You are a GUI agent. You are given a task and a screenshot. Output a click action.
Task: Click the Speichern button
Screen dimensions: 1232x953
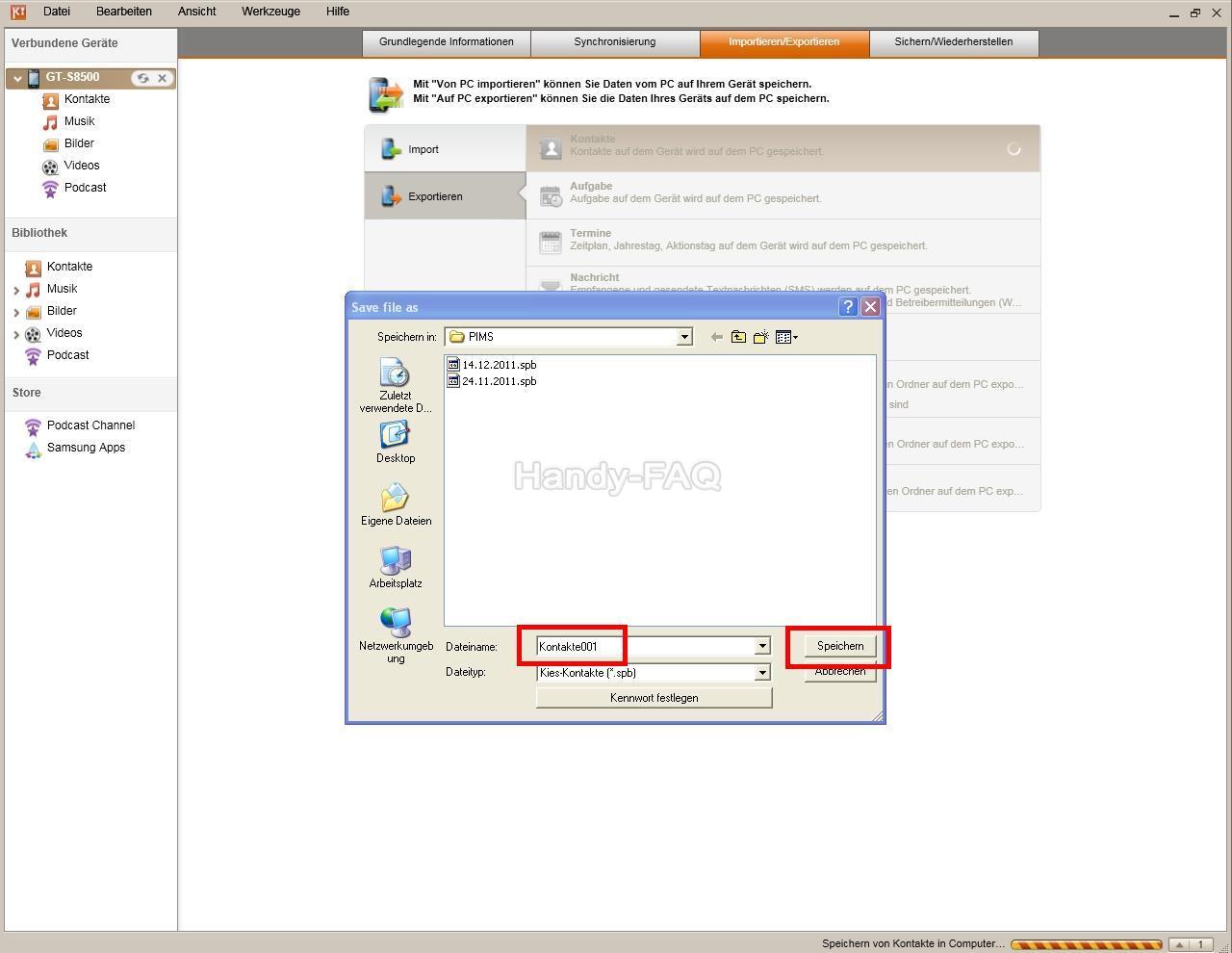pos(840,646)
